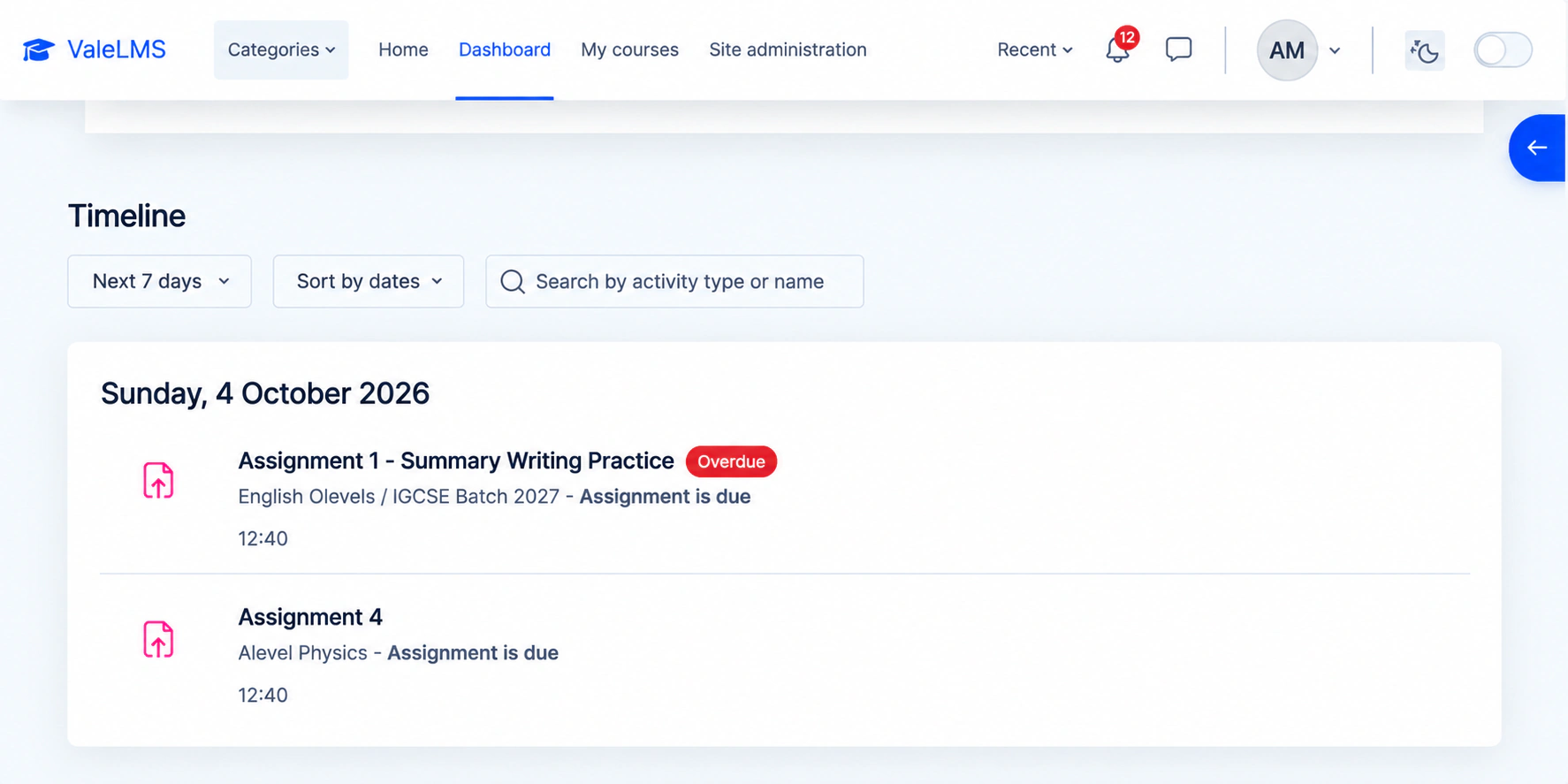Screen dimensions: 1568x784
Task: Click the Overdue badge
Action: 731,461
